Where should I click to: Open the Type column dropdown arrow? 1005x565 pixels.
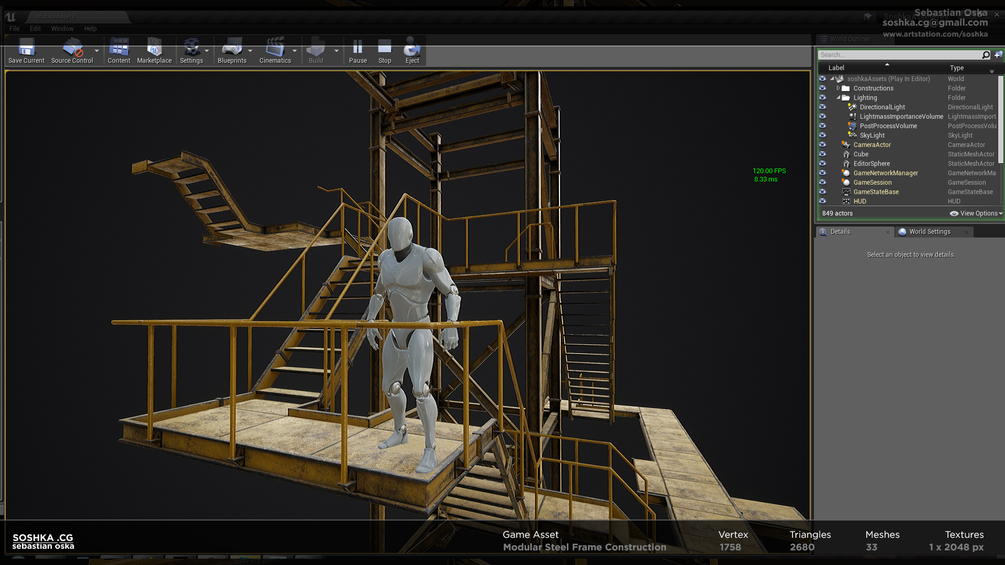(992, 71)
